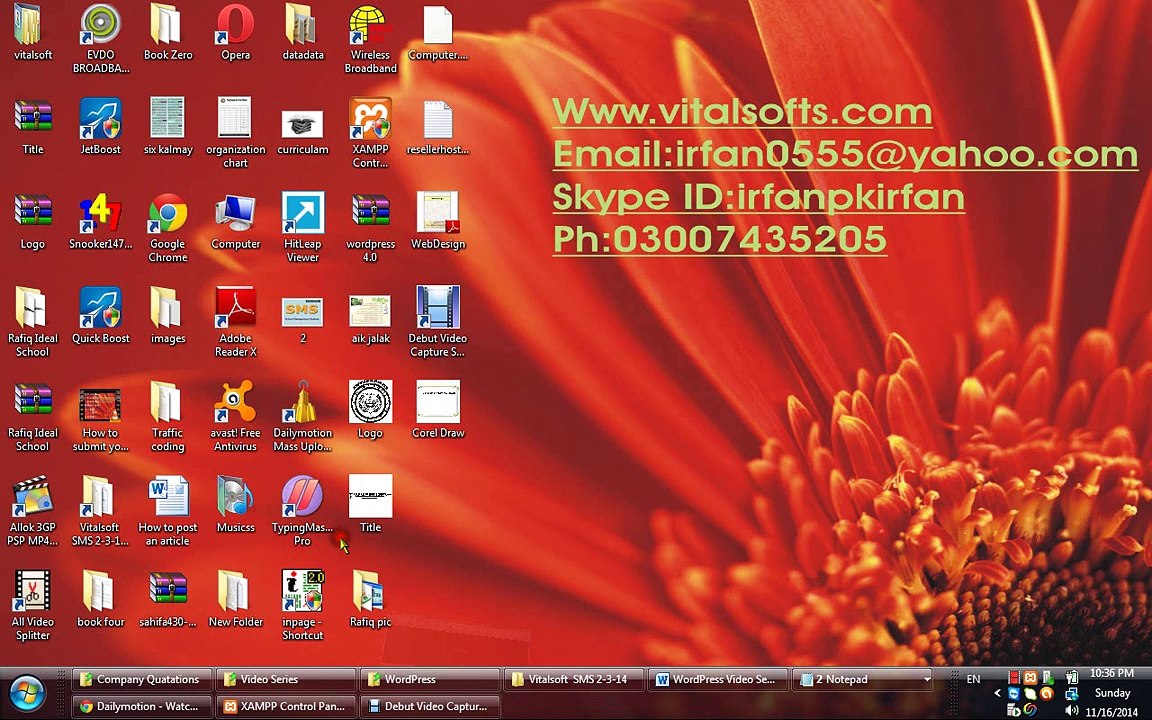This screenshot has width=1152, height=720.
Task: Open the Computer desktop icon
Action: [235, 222]
